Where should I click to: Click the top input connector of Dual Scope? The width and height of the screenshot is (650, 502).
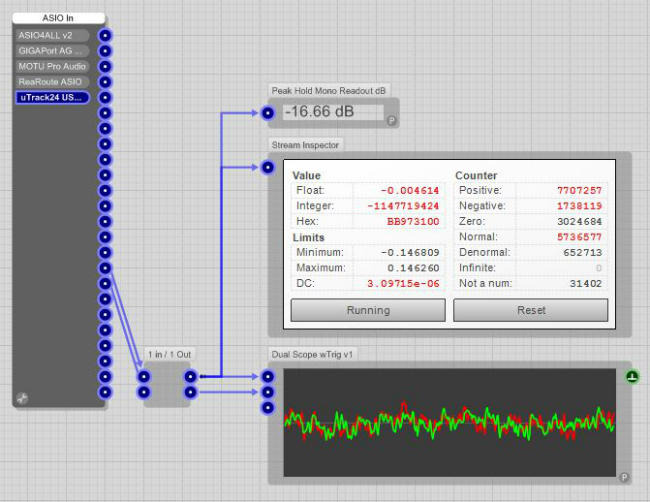[x=268, y=377]
